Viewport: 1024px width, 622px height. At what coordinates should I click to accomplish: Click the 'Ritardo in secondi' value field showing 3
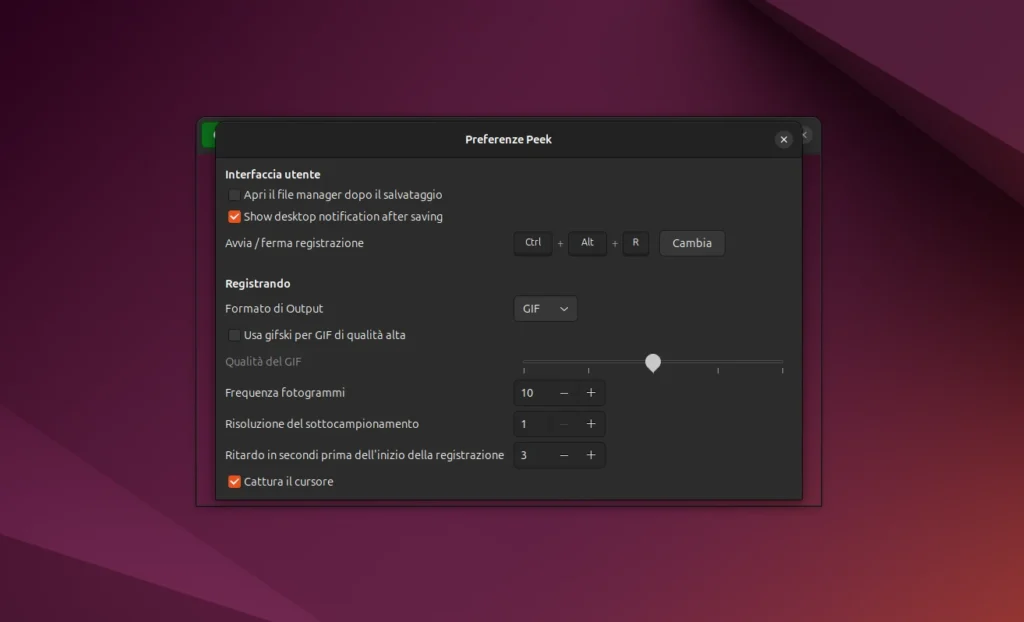click(532, 455)
